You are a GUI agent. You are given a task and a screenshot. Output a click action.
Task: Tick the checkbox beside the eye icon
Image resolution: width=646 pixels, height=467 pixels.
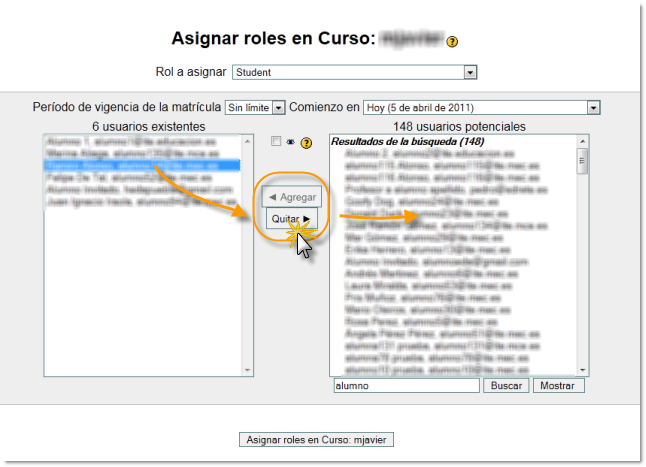[x=276, y=142]
